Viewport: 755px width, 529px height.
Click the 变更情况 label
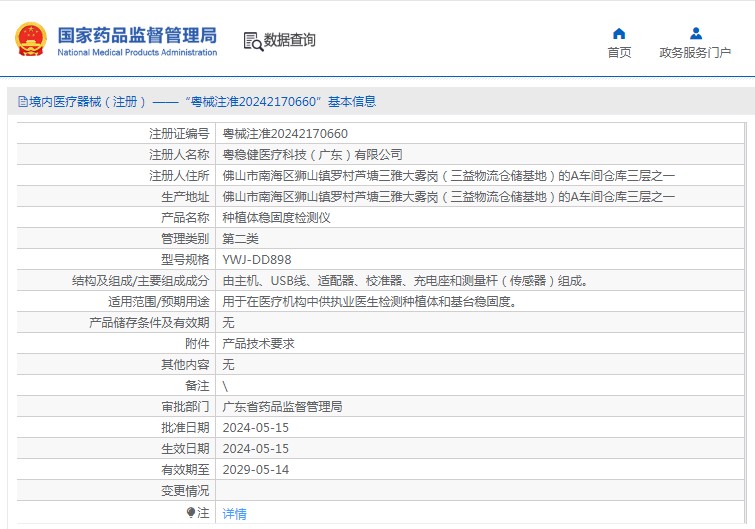click(185, 491)
